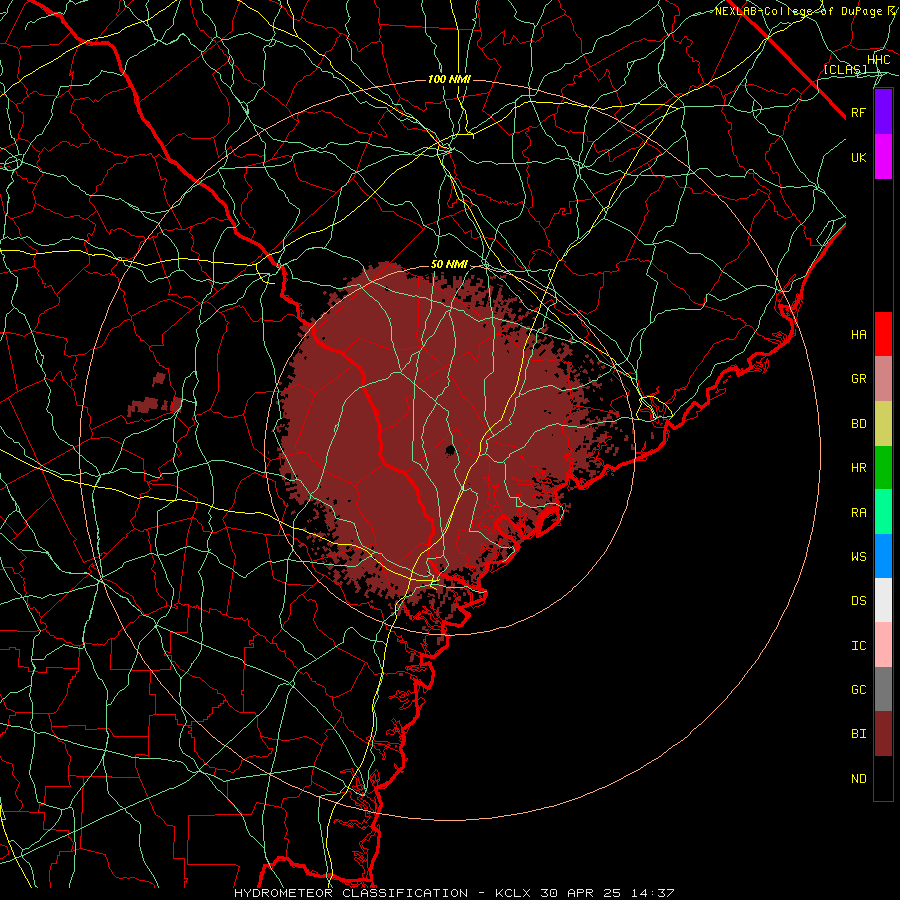This screenshot has height=900, width=900.
Task: Click the RF purple legend swatch
Action: (x=883, y=112)
